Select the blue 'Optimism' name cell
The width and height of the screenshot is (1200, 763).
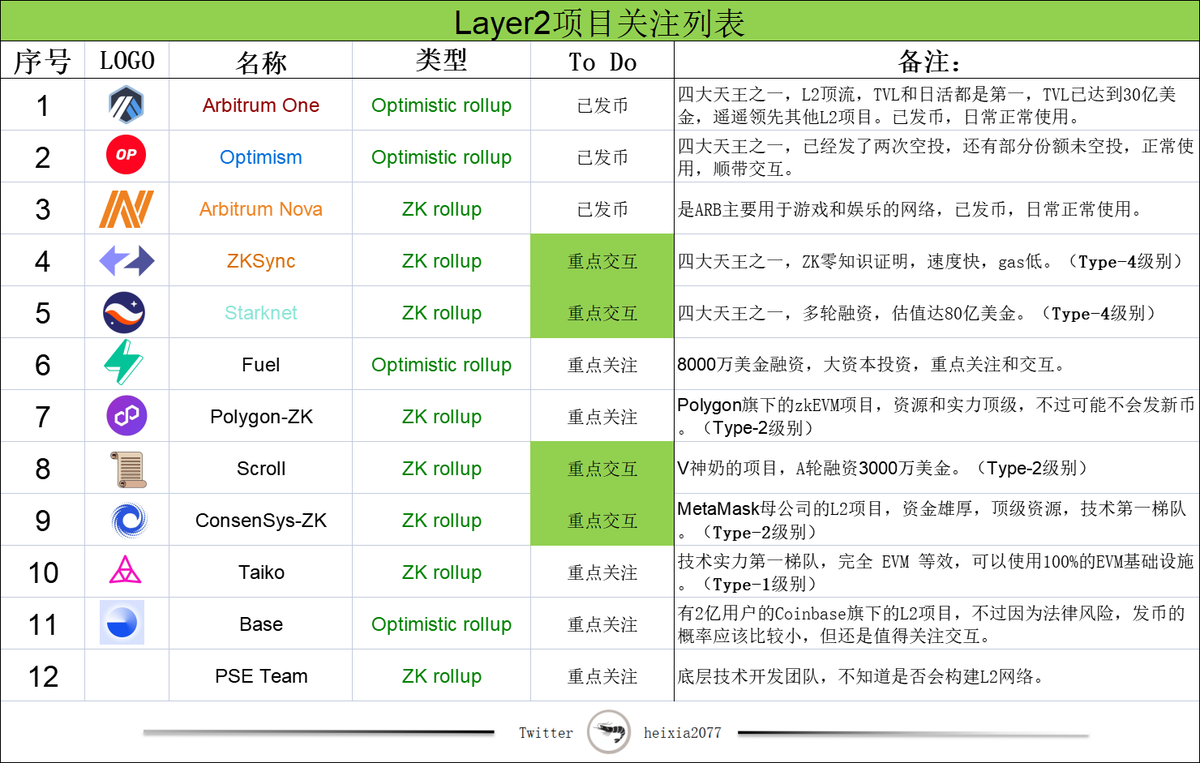(x=261, y=157)
